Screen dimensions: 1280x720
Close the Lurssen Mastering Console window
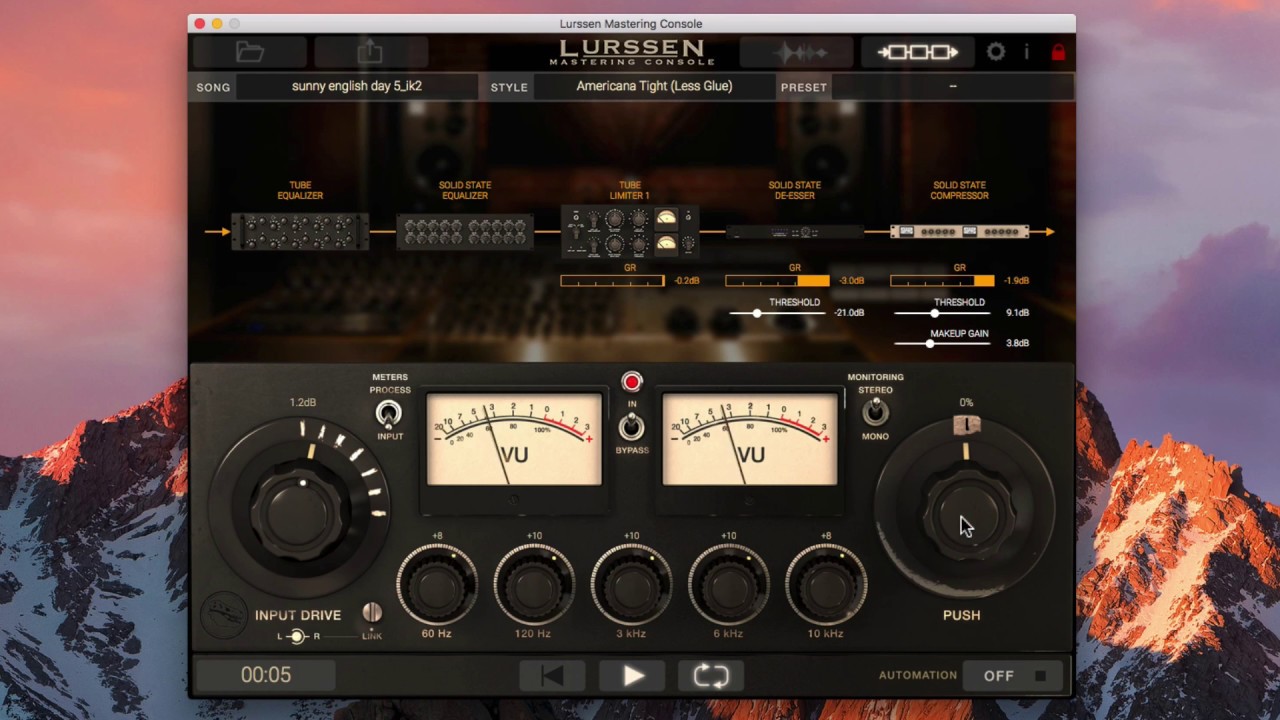coord(199,23)
